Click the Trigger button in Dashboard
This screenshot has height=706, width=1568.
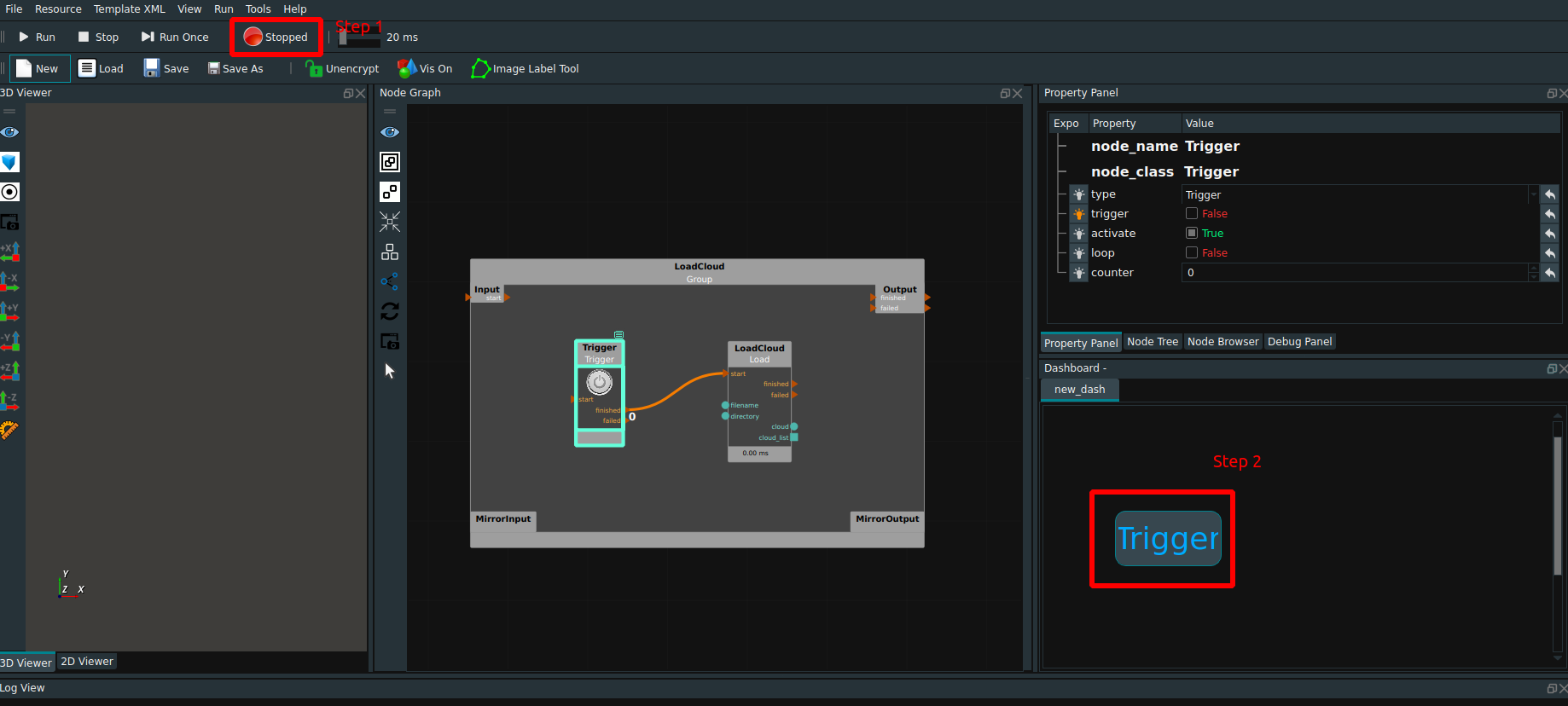pyautogui.click(x=1168, y=538)
